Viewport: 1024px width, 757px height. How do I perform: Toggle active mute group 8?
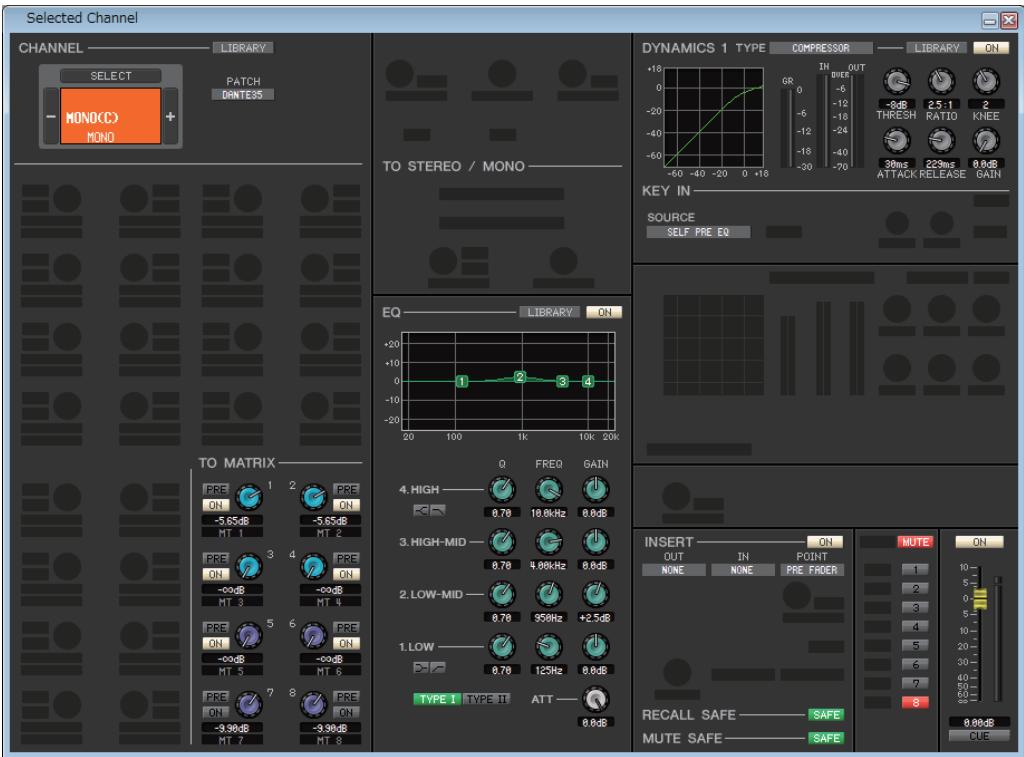pyautogui.click(x=915, y=702)
